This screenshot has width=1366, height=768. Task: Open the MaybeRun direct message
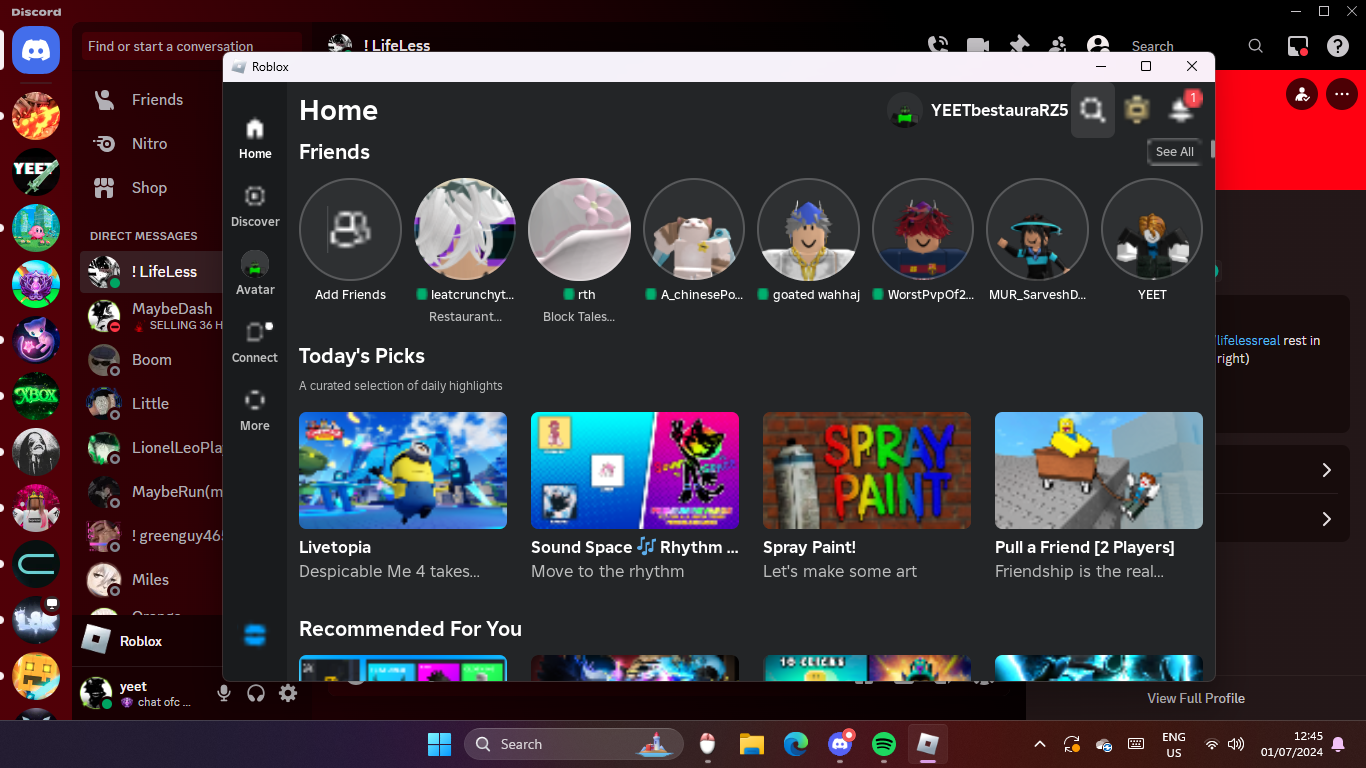151,492
